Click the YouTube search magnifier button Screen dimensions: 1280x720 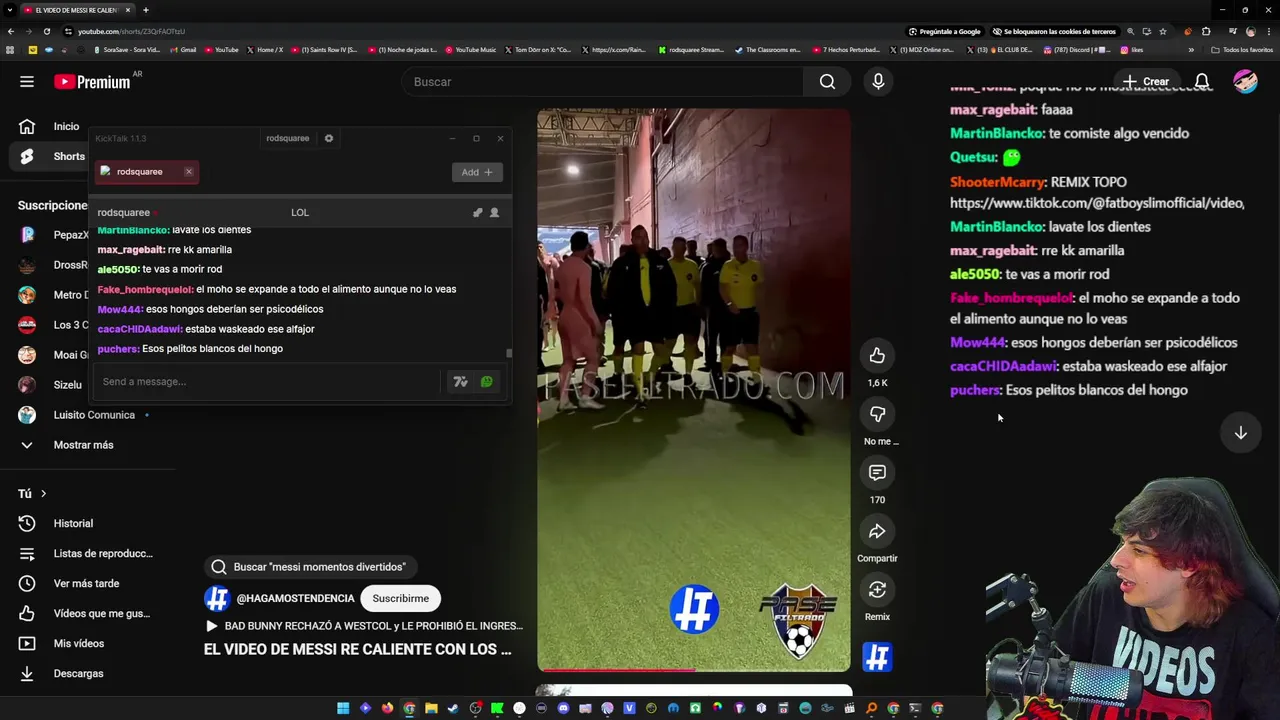point(827,82)
